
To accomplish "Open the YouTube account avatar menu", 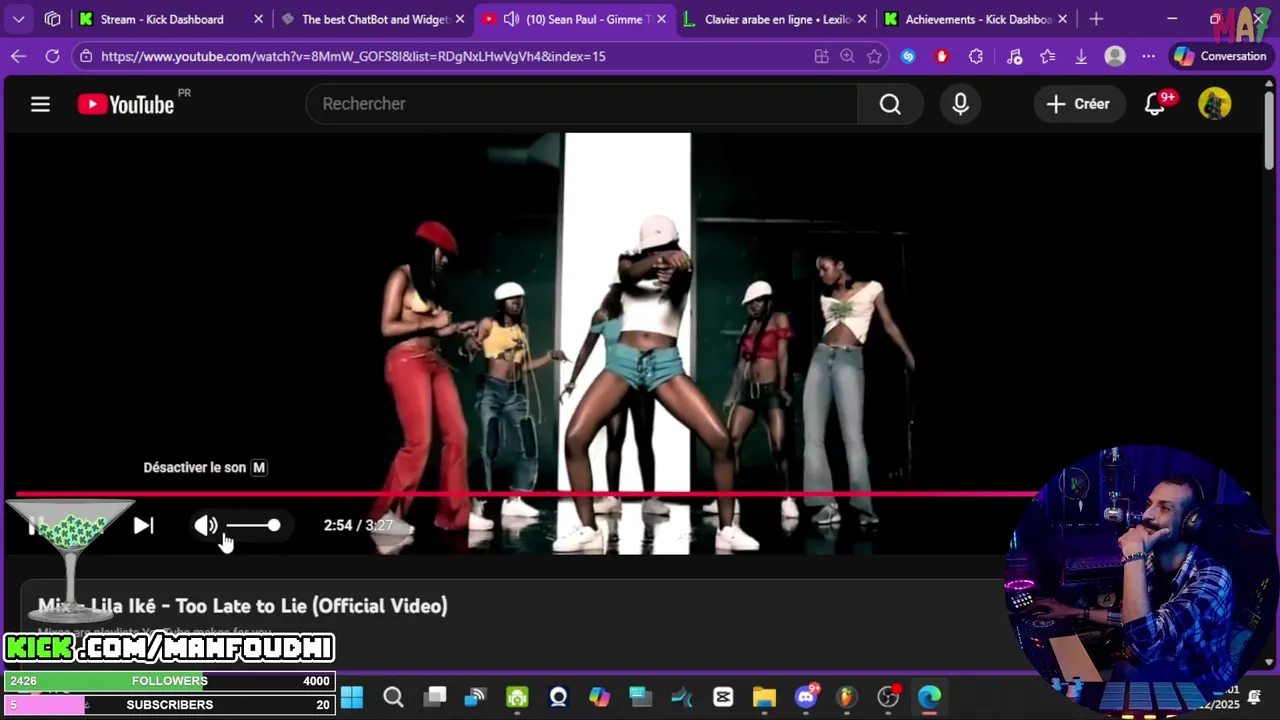I will coord(1214,104).
